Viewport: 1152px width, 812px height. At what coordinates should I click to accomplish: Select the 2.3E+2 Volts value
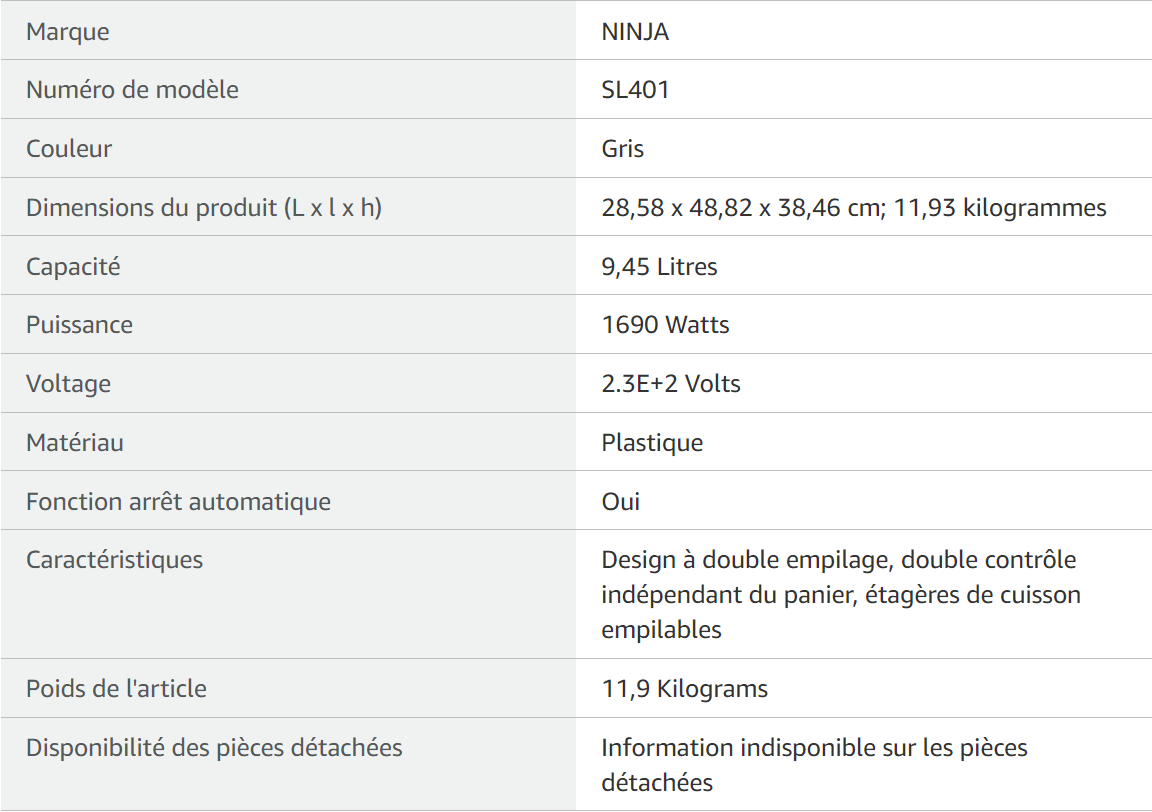[671, 384]
